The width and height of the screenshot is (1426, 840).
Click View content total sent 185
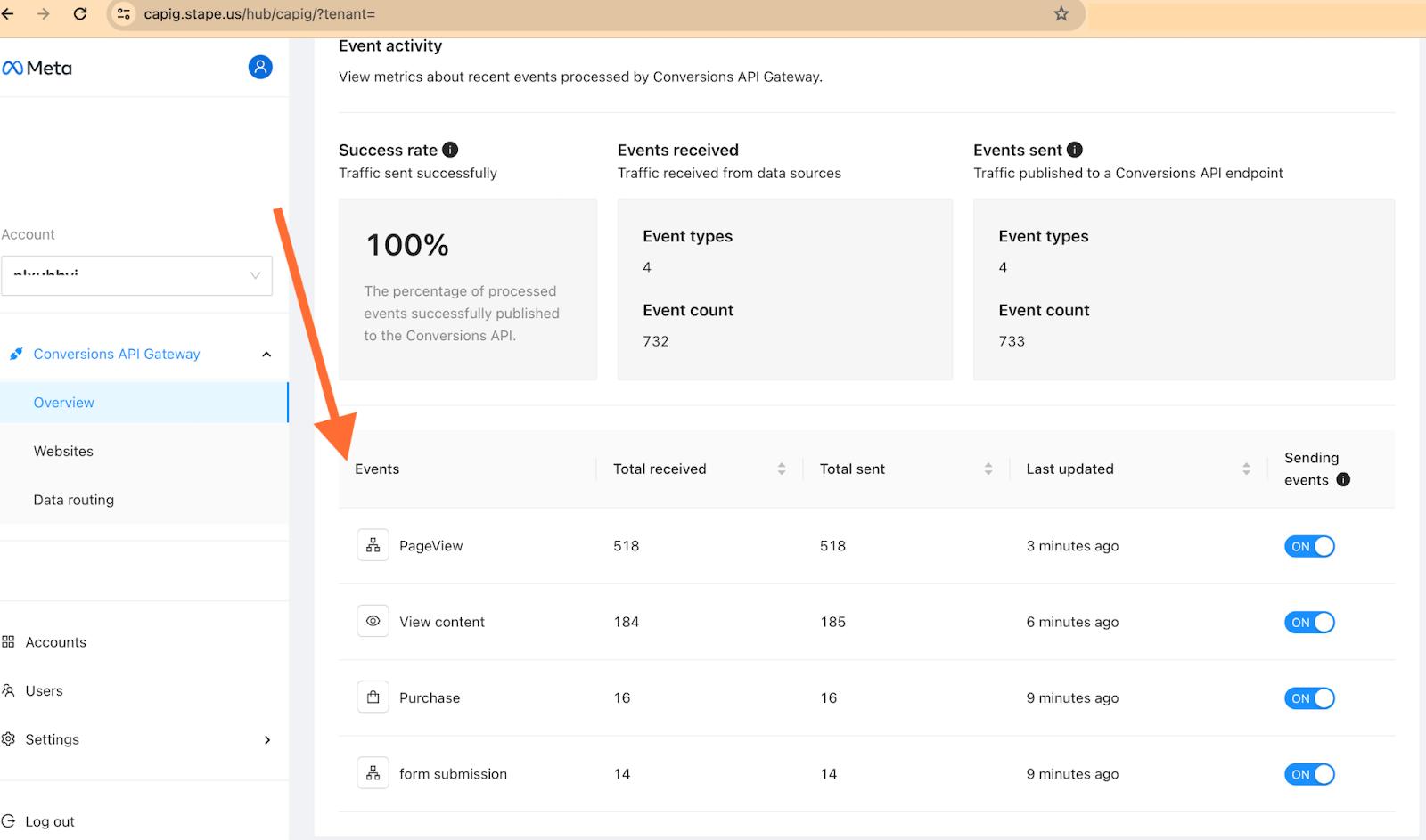(x=832, y=622)
